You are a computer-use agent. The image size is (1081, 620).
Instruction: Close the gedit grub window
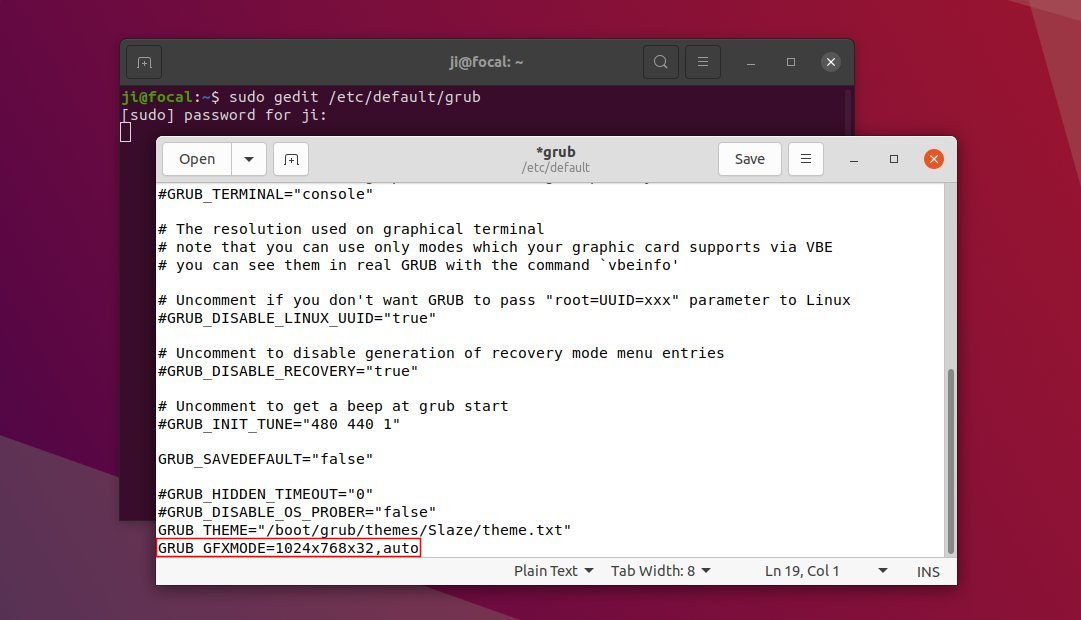tap(933, 159)
